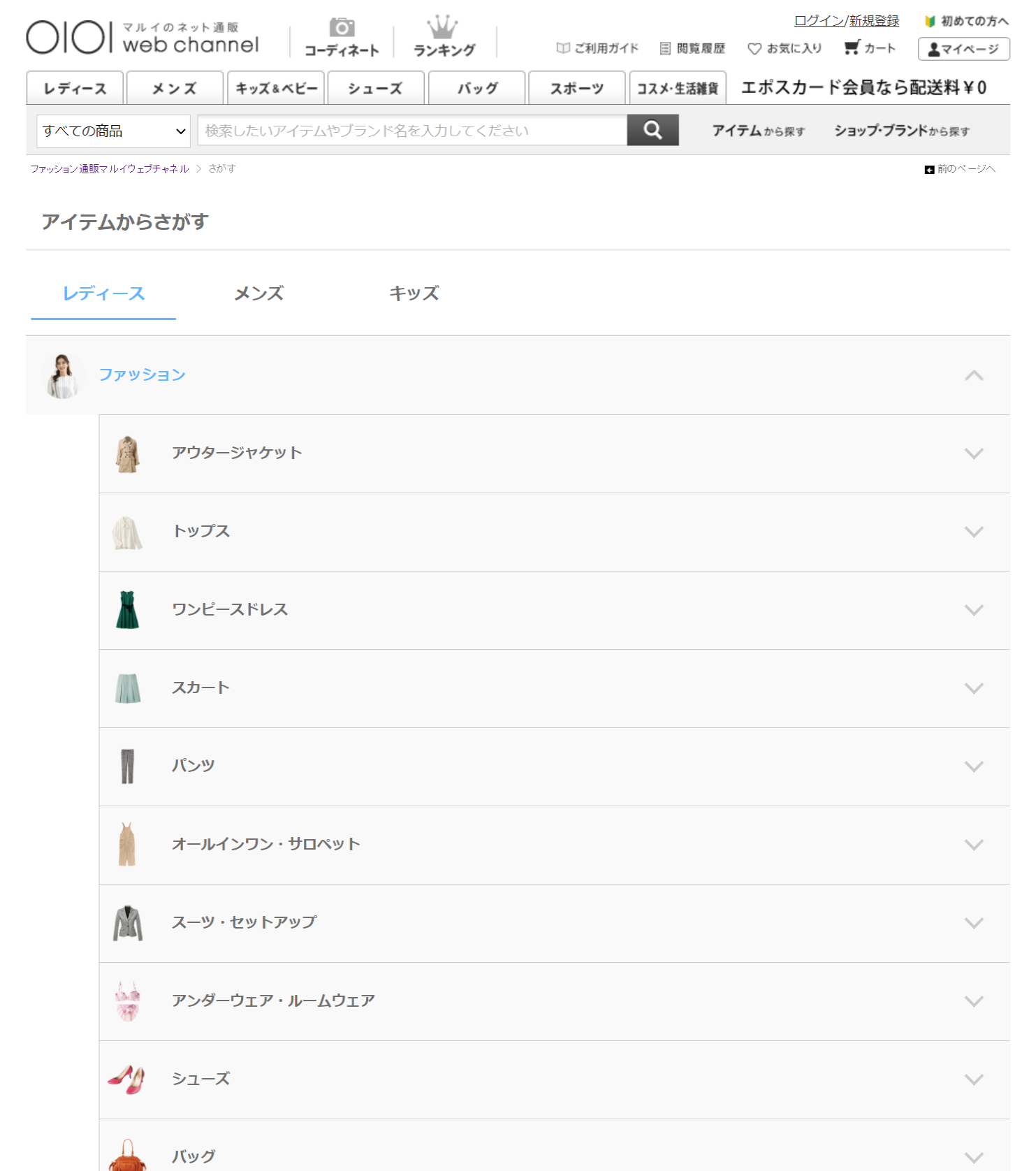Image resolution: width=1036 pixels, height=1171 pixels.
Task: Go back via 前のページへ link
Action: [960, 169]
